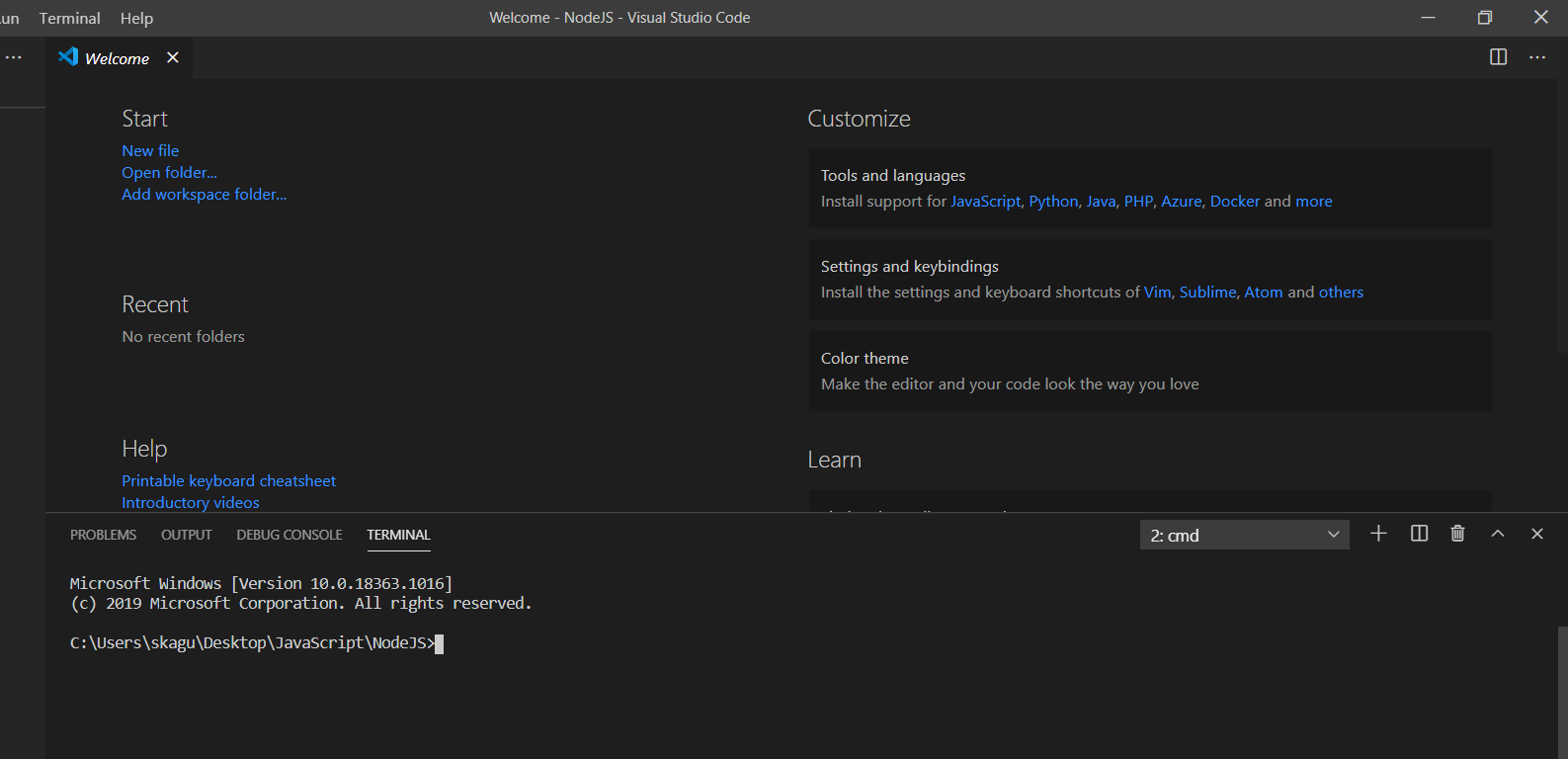Switch to the DEBUG CONSOLE tab
Image resolution: width=1568 pixels, height=759 pixels.
click(289, 535)
